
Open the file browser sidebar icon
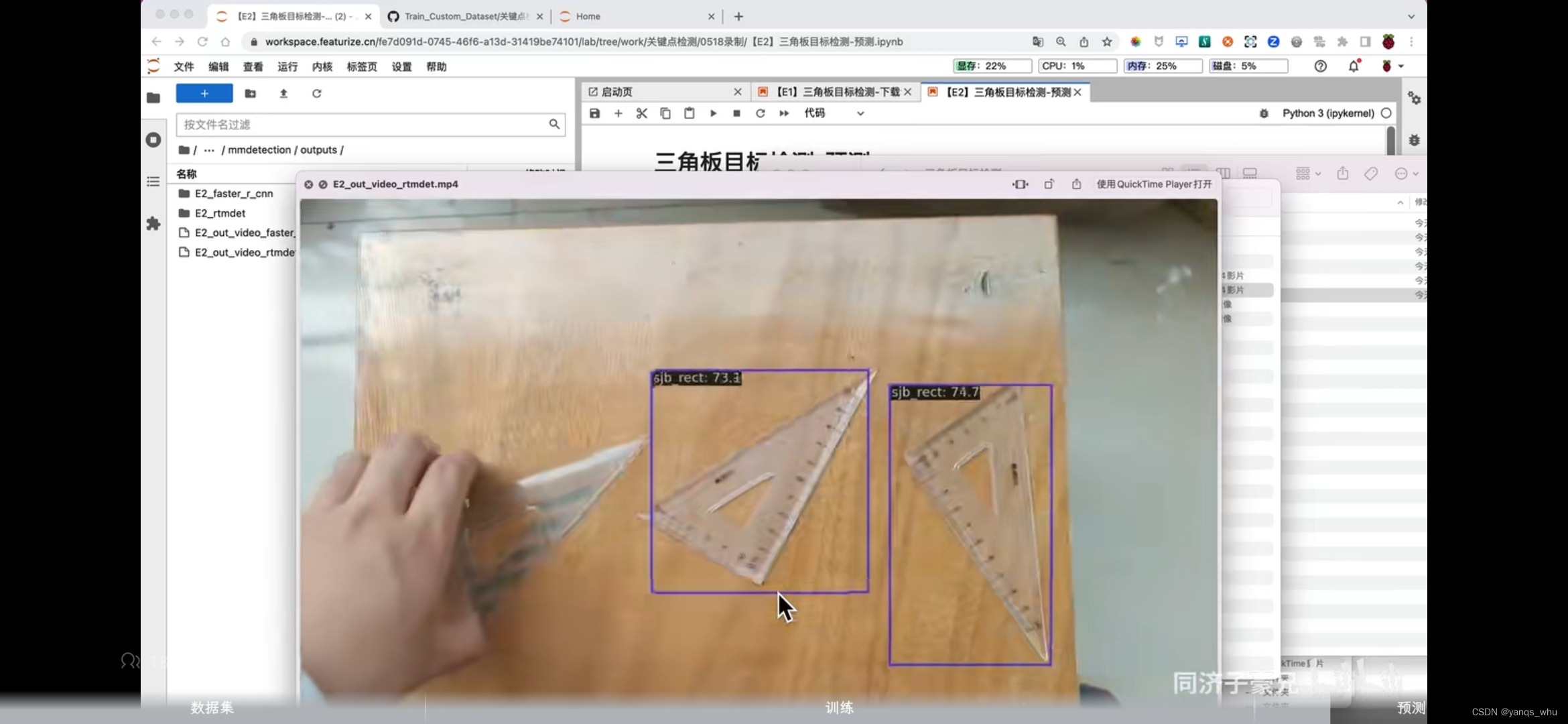153,98
